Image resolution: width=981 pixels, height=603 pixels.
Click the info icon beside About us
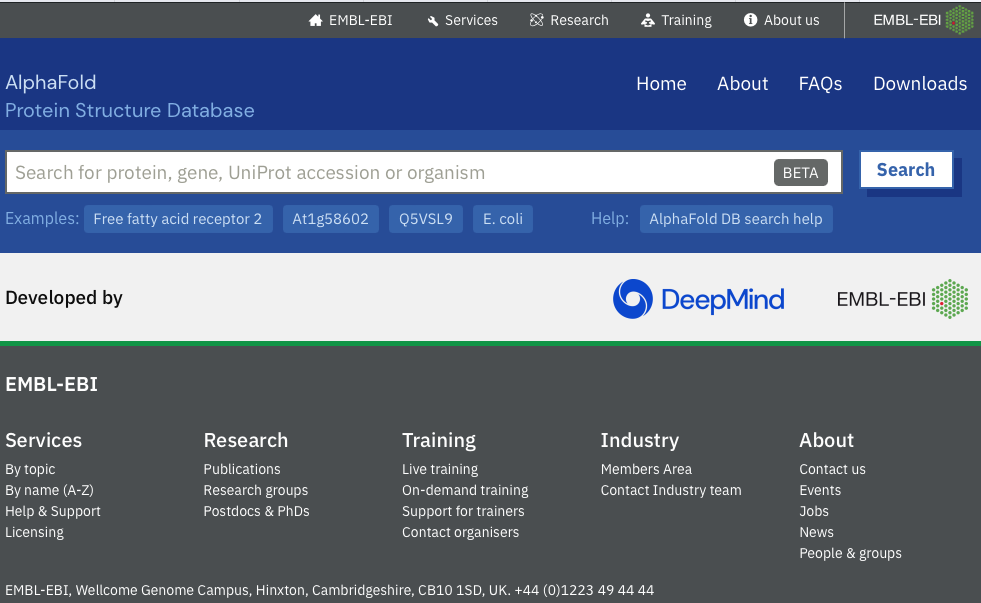point(750,20)
